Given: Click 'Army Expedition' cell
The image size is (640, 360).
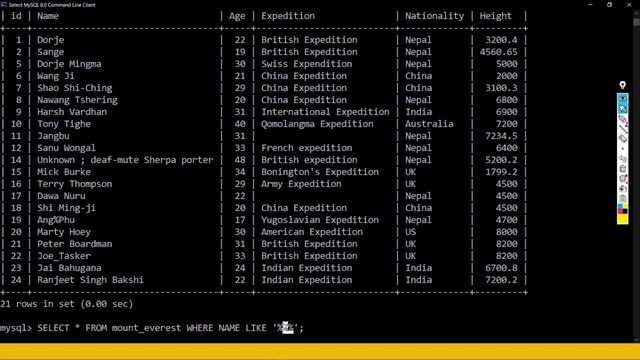Looking at the screenshot, I should click(x=301, y=184).
